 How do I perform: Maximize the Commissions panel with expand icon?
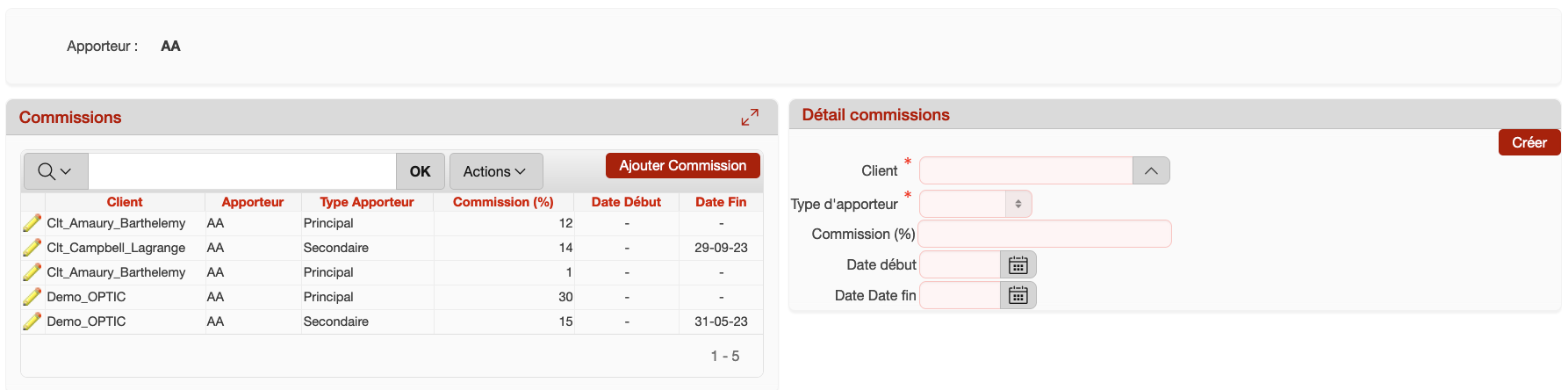[750, 117]
